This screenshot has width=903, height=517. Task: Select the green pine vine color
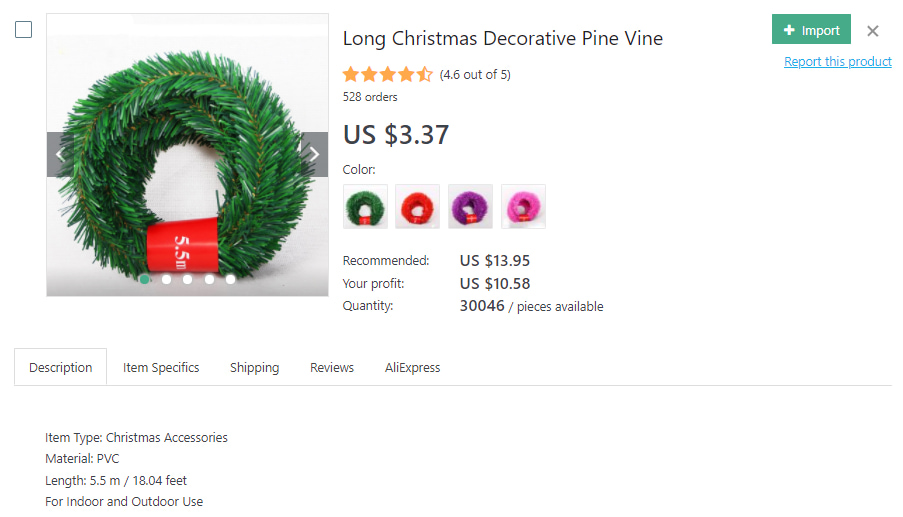(365, 207)
